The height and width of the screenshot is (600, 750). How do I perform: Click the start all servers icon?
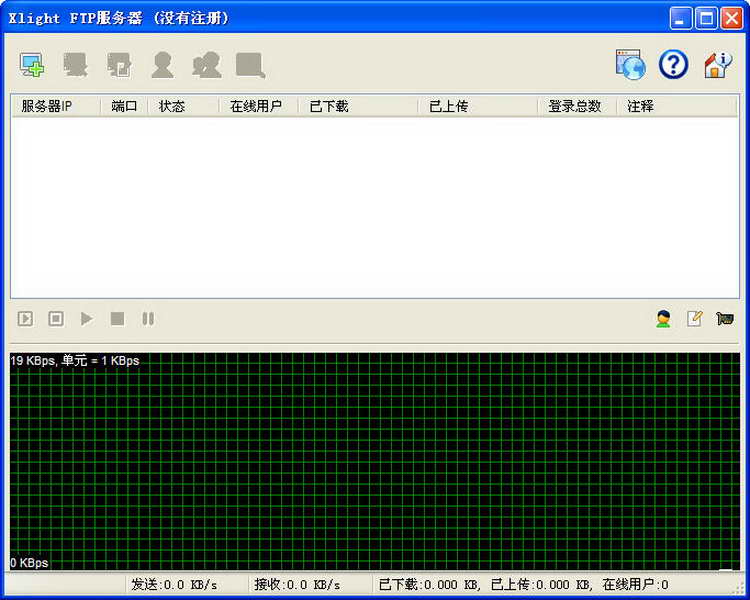[25, 319]
